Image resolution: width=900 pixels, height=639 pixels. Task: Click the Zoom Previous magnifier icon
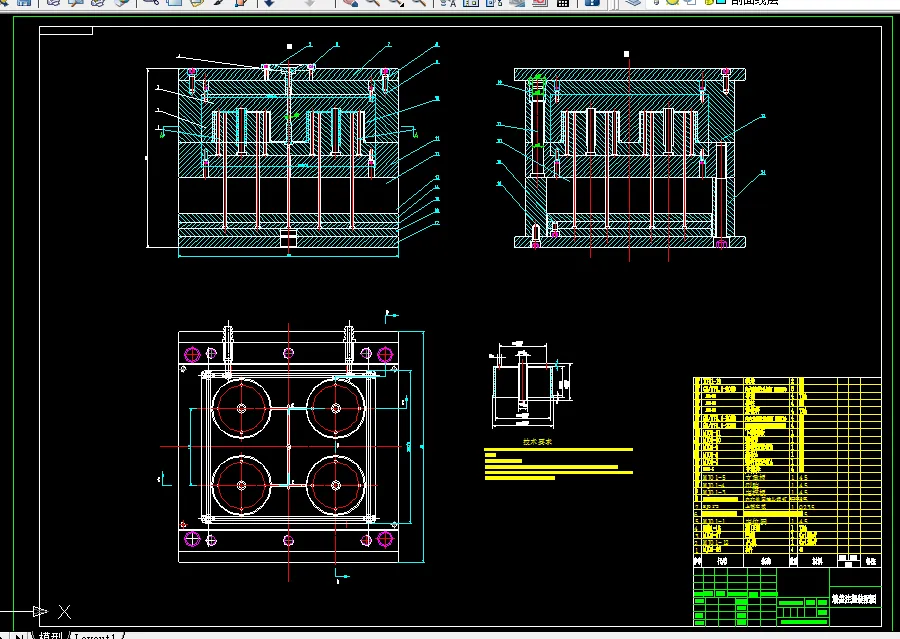(x=420, y=2)
